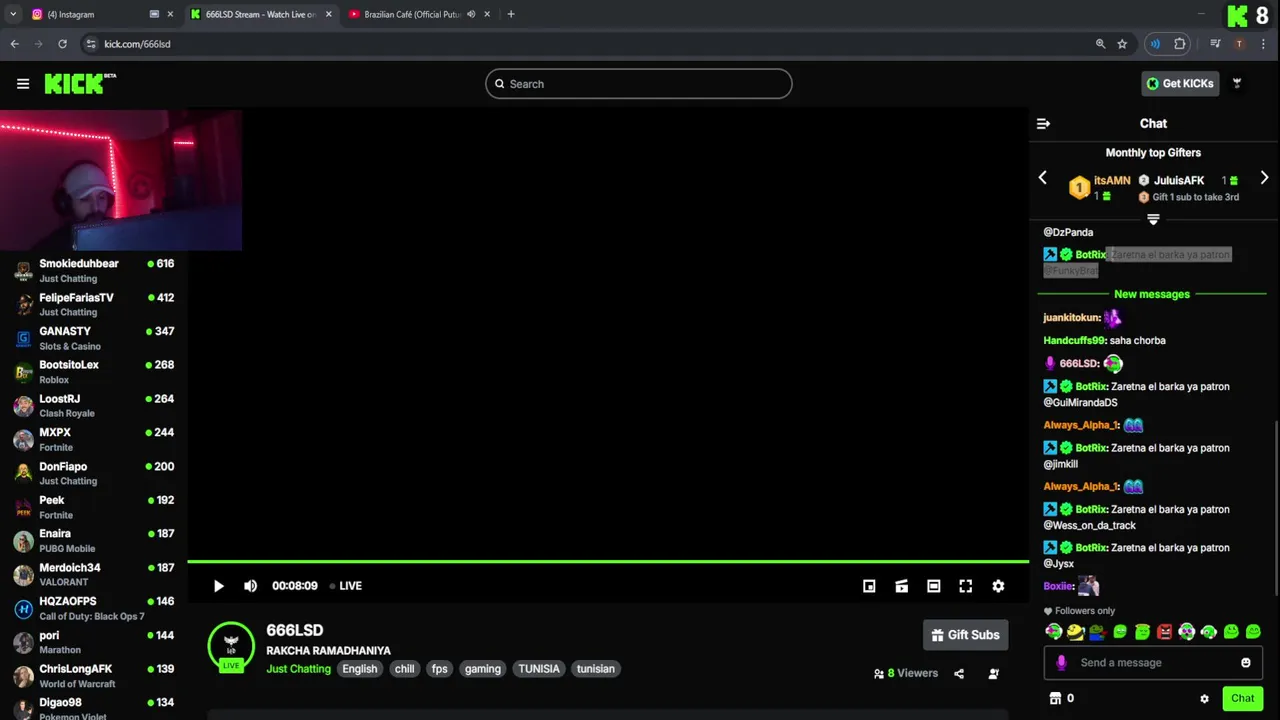Open the viewers count icon
1280x720 pixels.
coord(879,674)
